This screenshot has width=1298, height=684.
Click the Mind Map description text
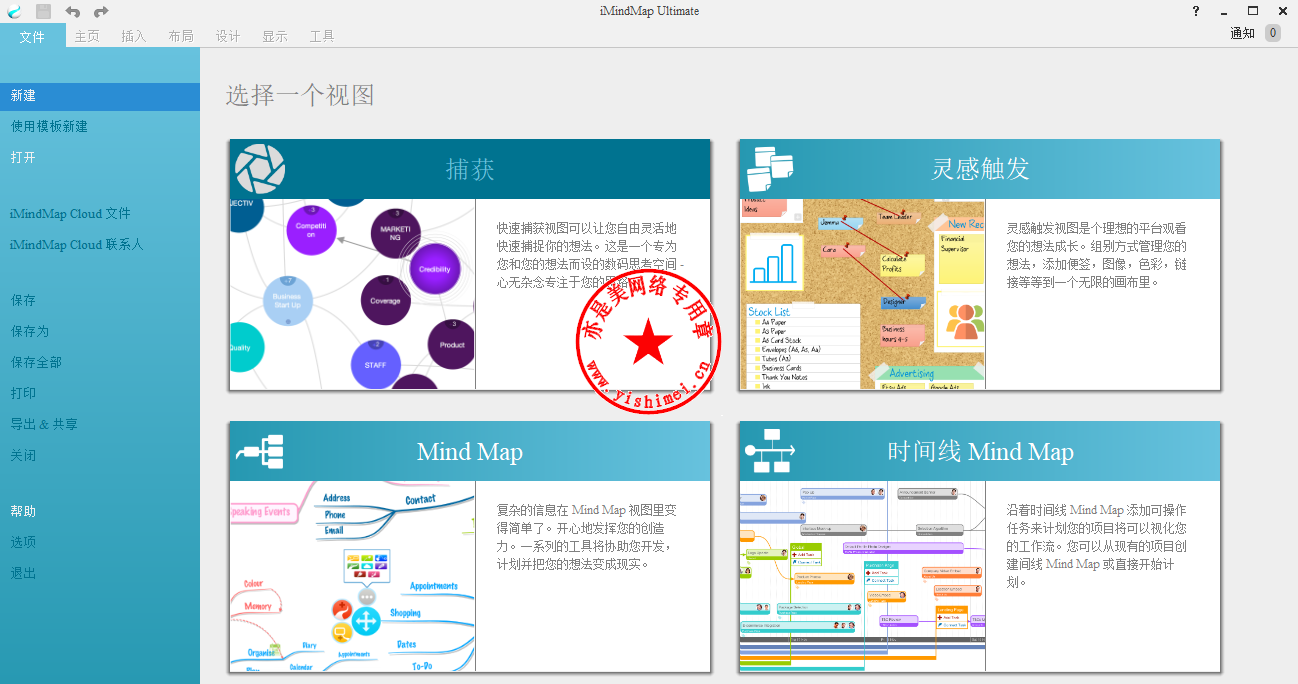click(588, 537)
